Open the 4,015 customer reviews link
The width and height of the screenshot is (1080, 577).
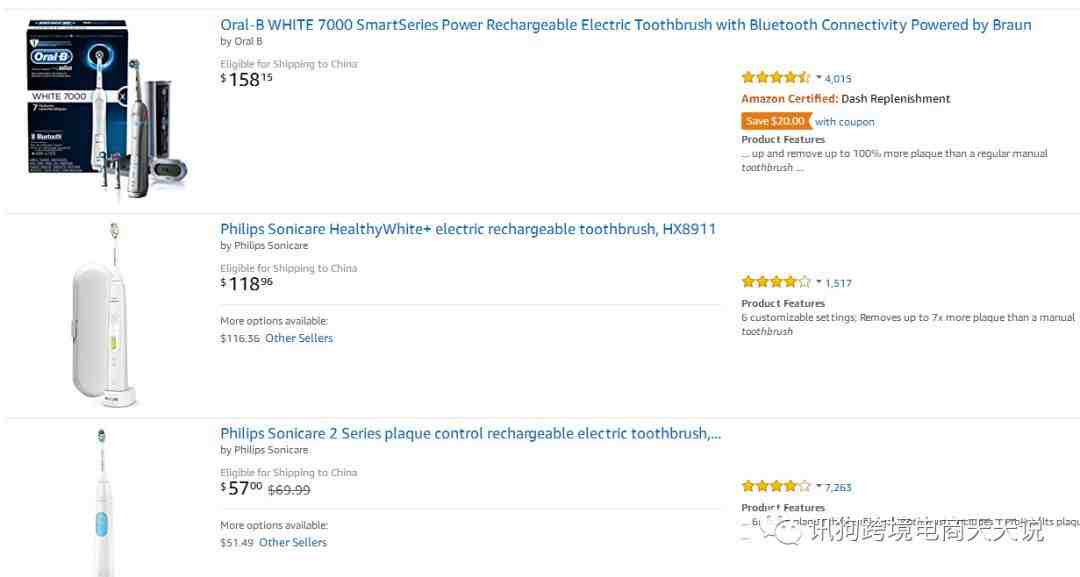coord(838,79)
